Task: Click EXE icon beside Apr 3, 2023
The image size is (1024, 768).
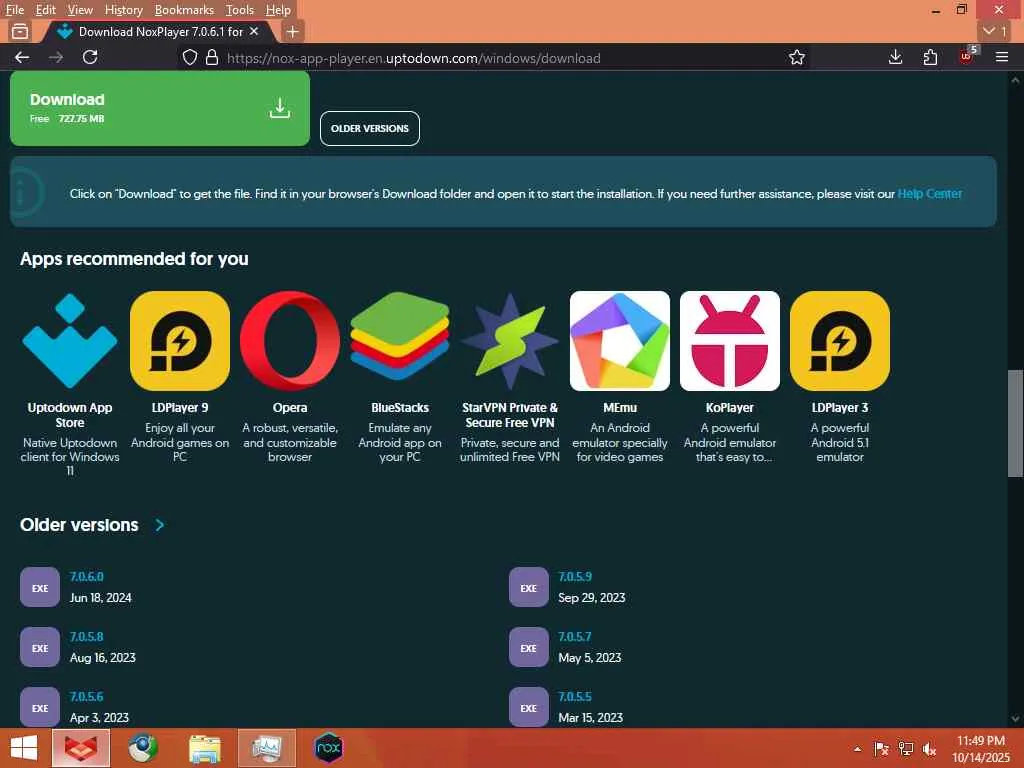Action: tap(40, 707)
